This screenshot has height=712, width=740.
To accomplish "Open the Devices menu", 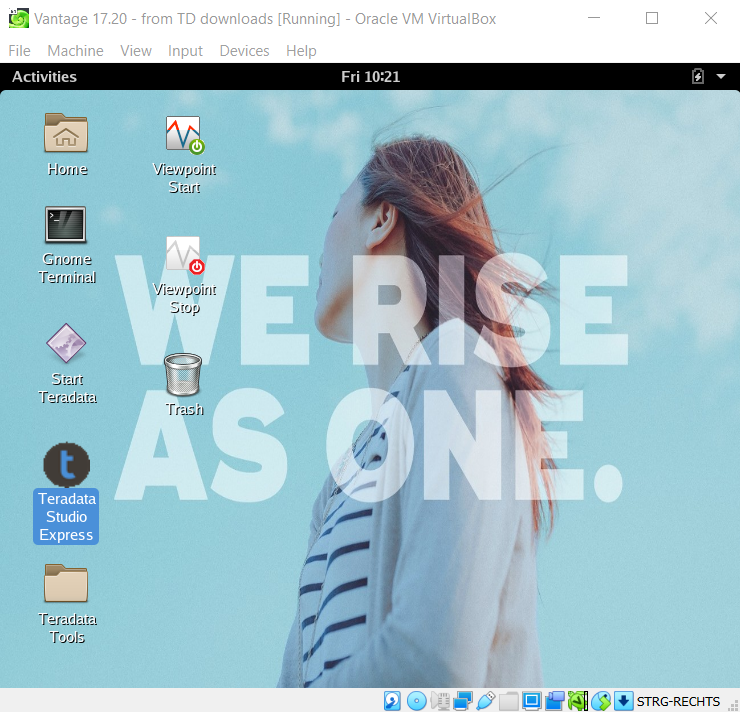I will tap(244, 51).
